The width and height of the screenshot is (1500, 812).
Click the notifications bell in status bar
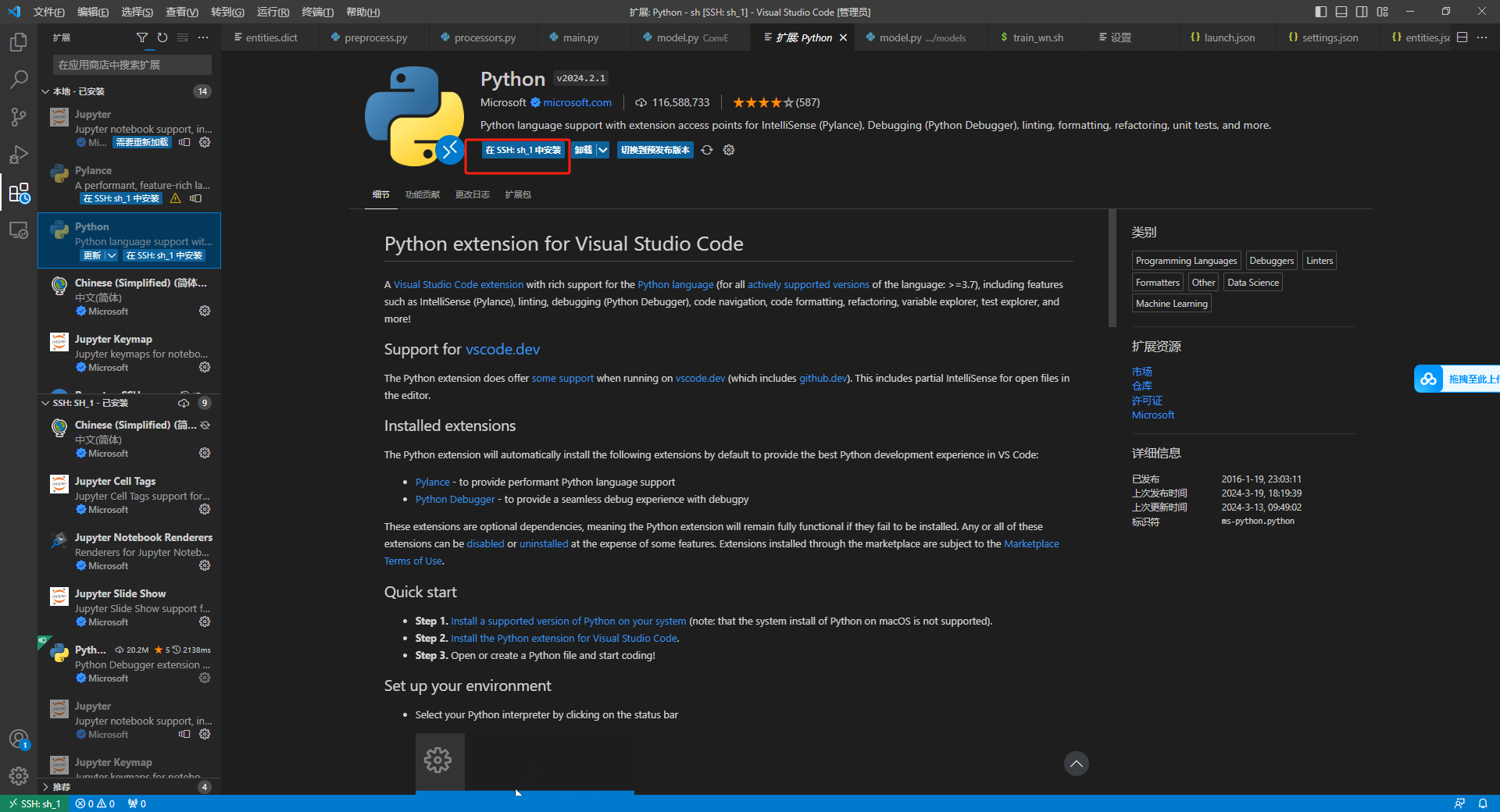pyautogui.click(x=1483, y=803)
